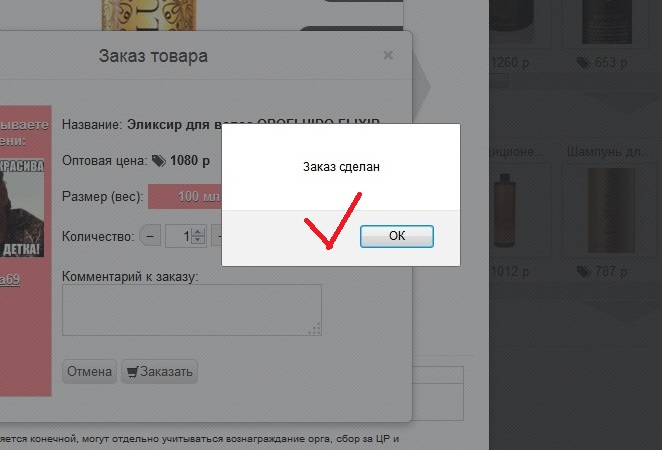Open the Шампунь product thumbnail
Viewport: 662px width, 450px height.
click(611, 210)
